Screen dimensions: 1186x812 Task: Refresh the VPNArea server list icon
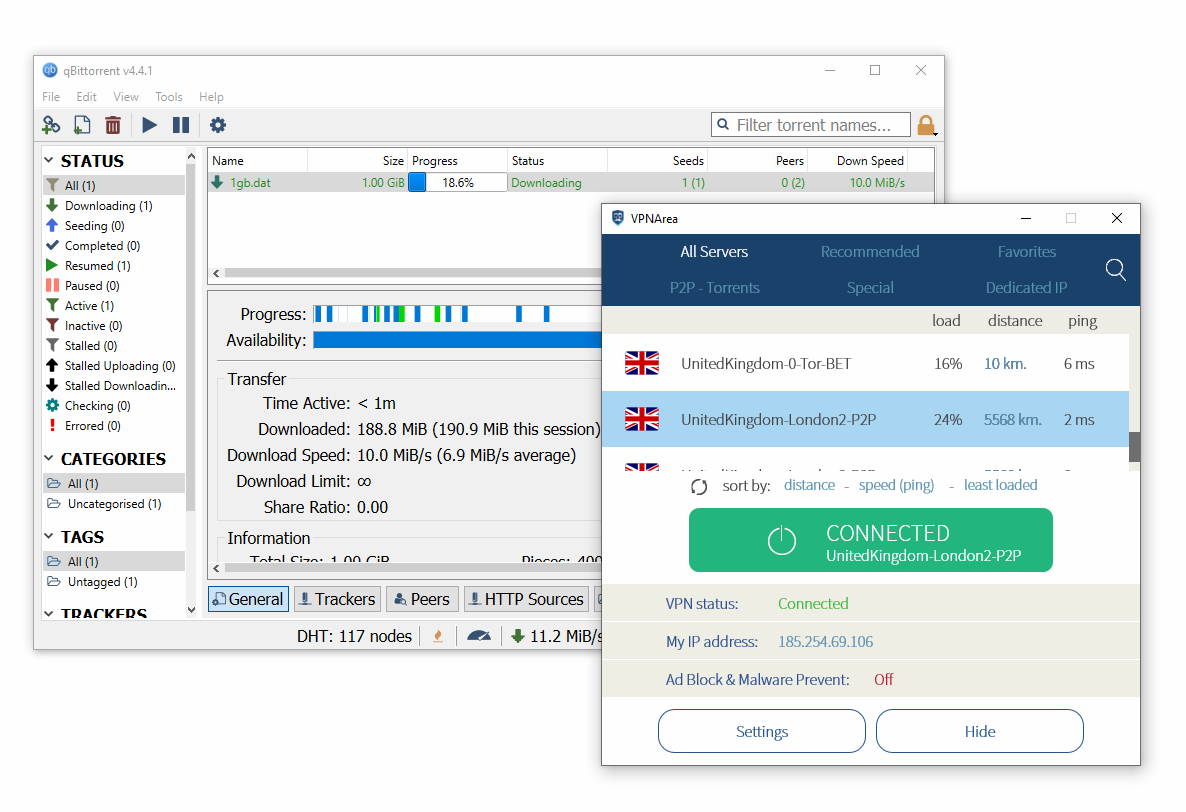point(699,487)
